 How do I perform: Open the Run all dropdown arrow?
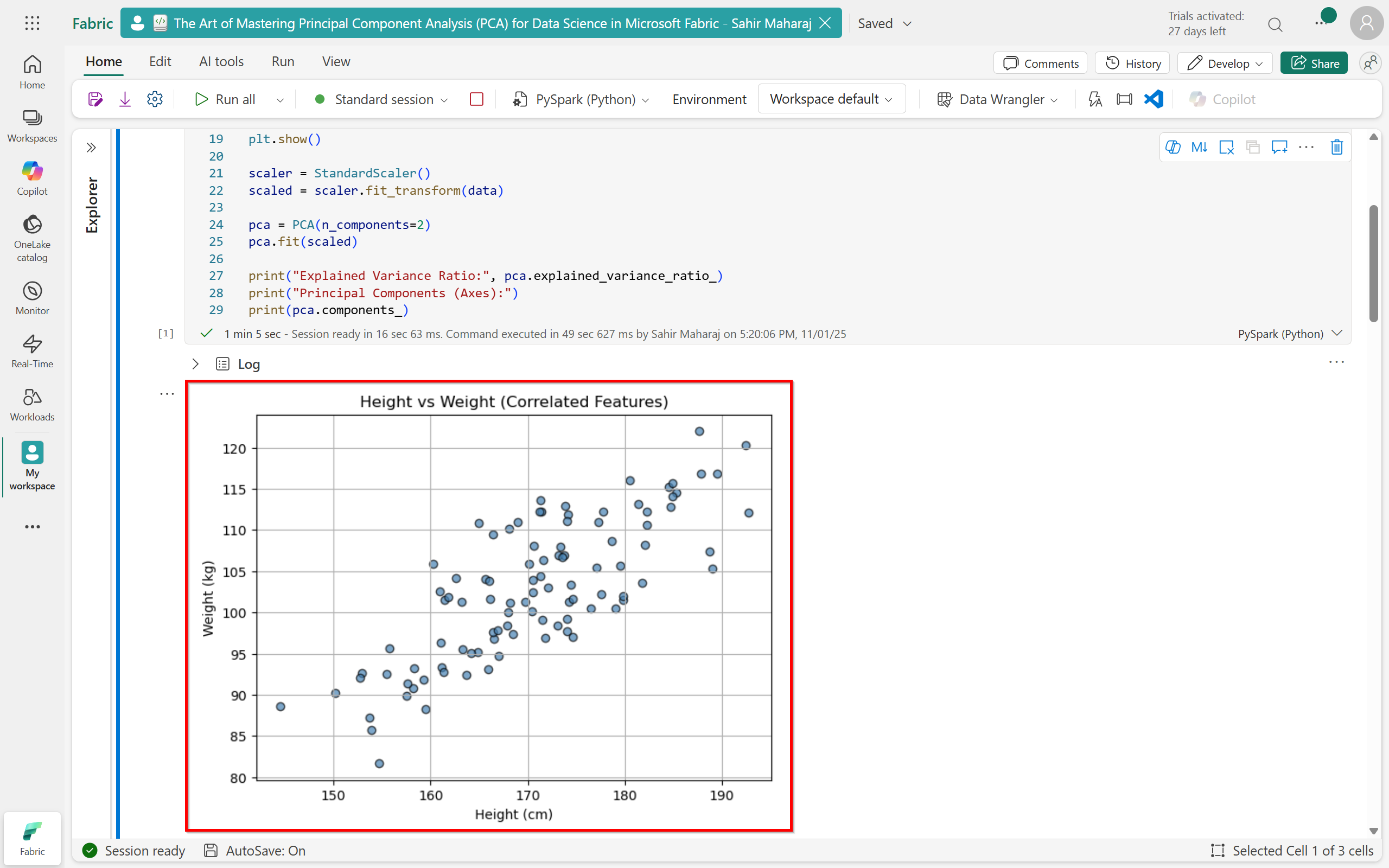pos(280,100)
